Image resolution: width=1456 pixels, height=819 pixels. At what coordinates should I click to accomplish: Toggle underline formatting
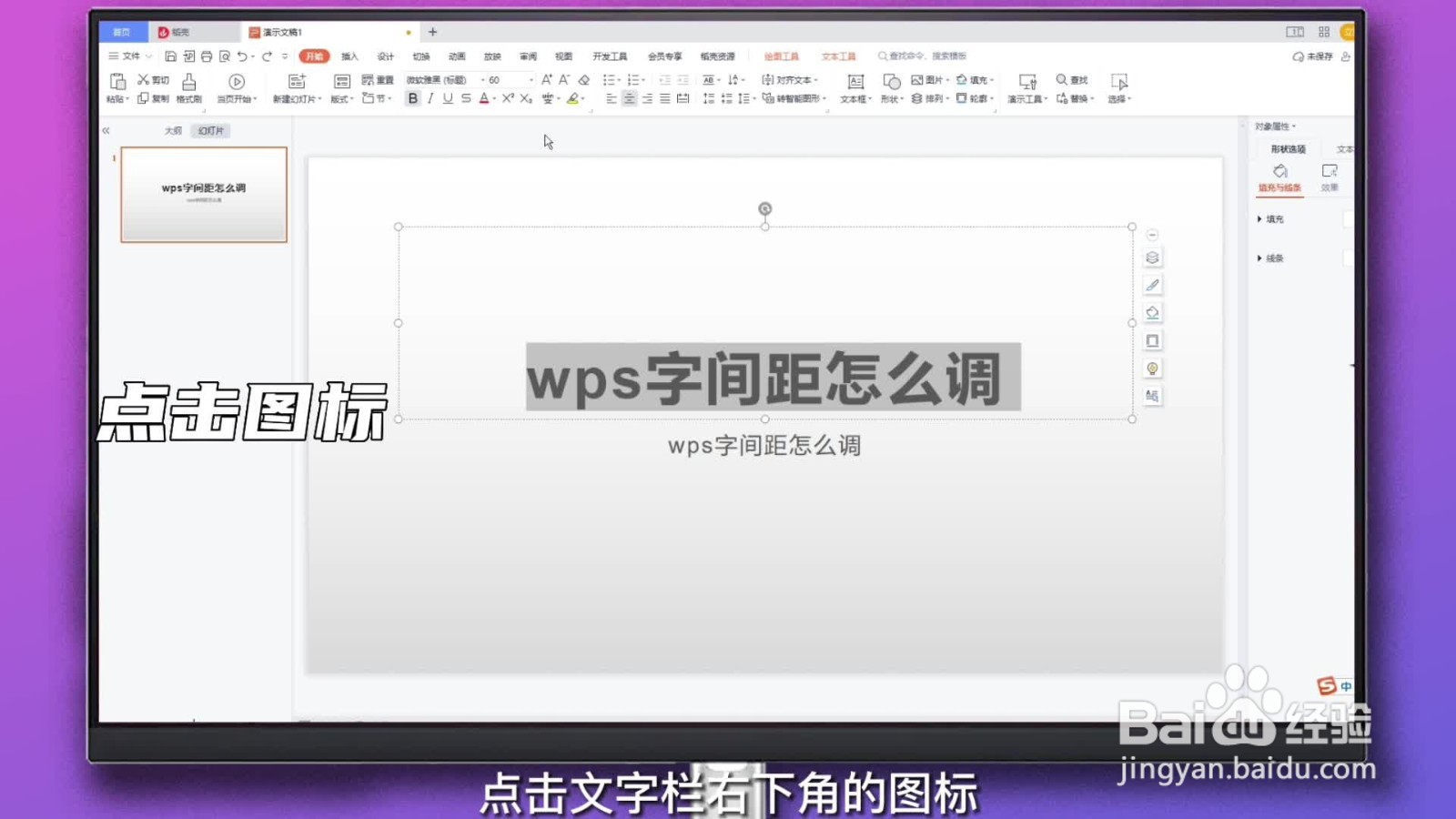[x=446, y=98]
